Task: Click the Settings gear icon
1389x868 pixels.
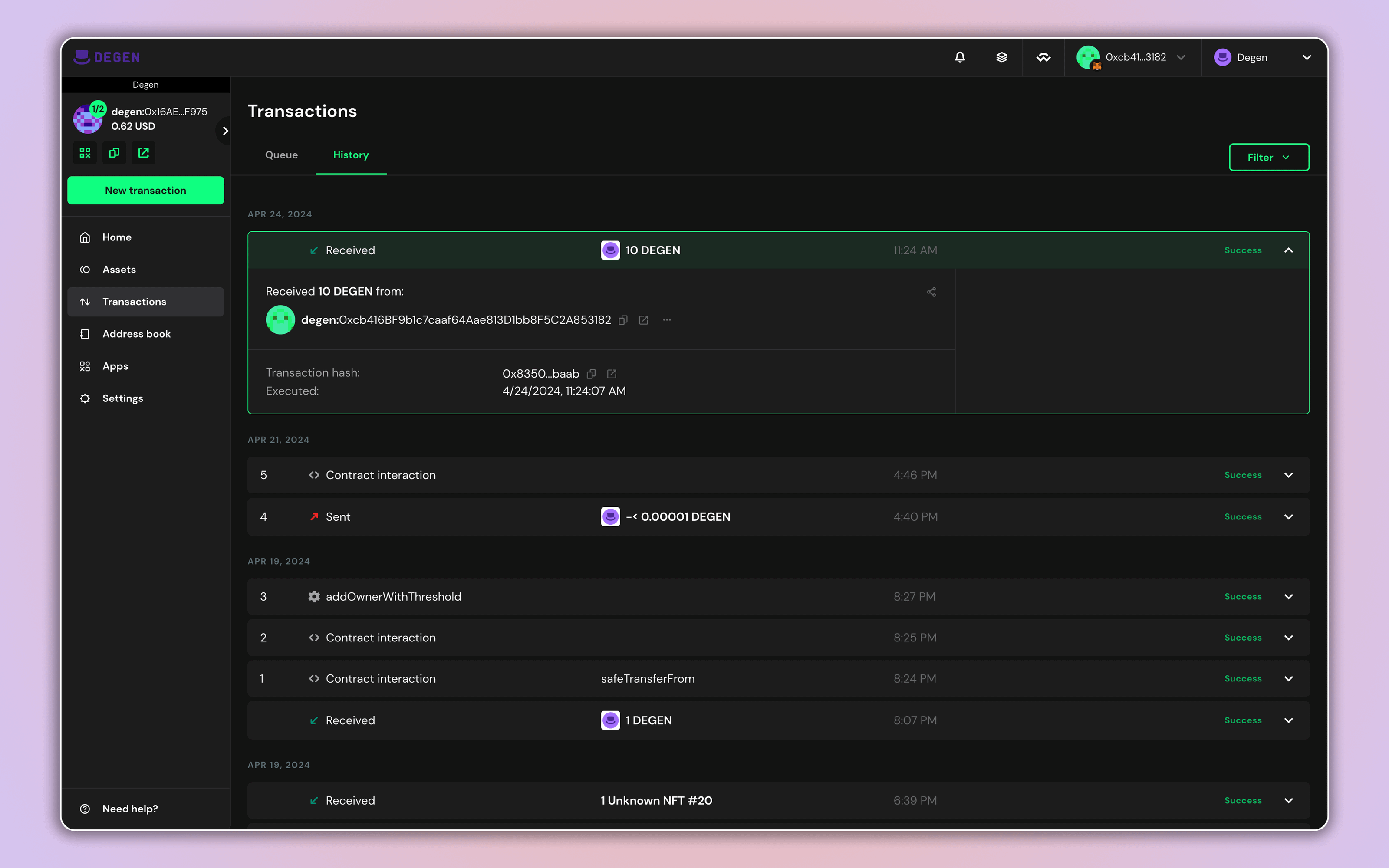Action: tap(85, 398)
